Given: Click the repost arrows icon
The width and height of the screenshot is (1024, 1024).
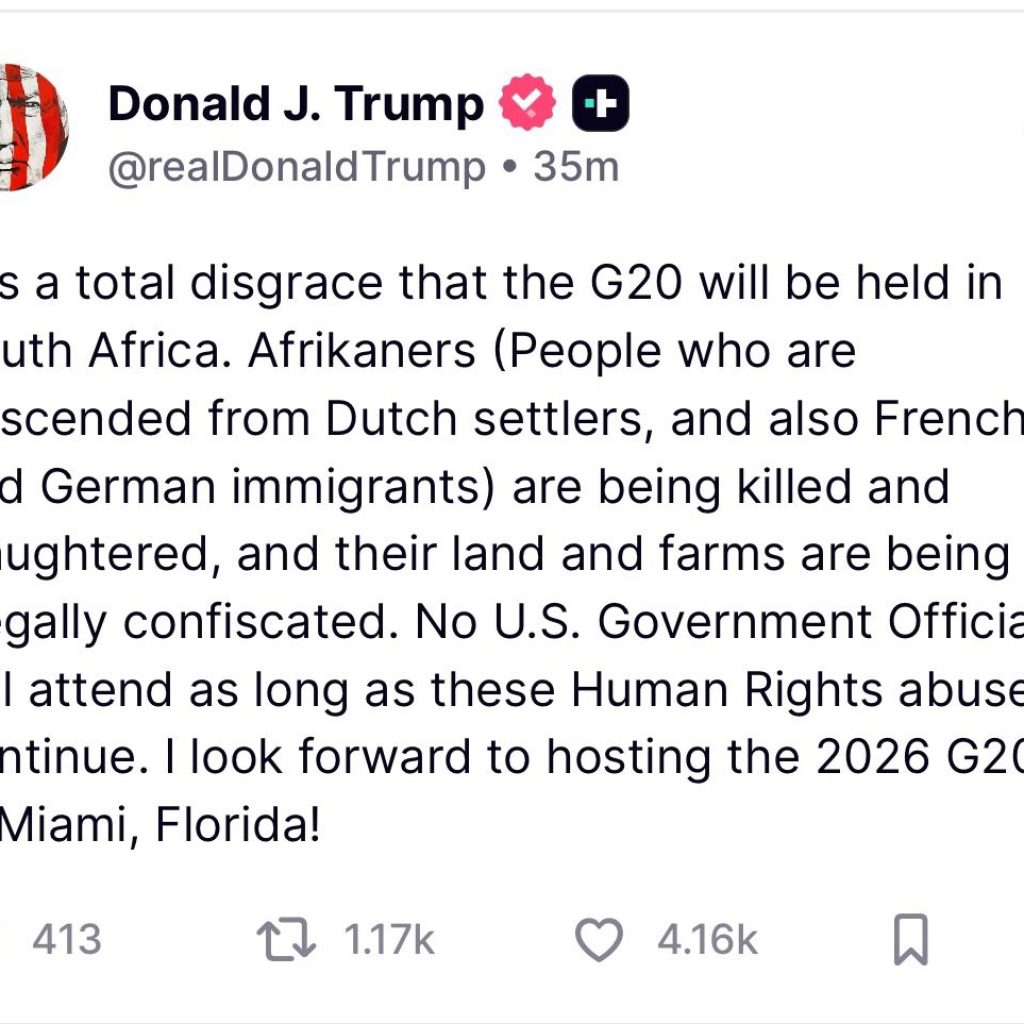Looking at the screenshot, I should click(x=286, y=941).
